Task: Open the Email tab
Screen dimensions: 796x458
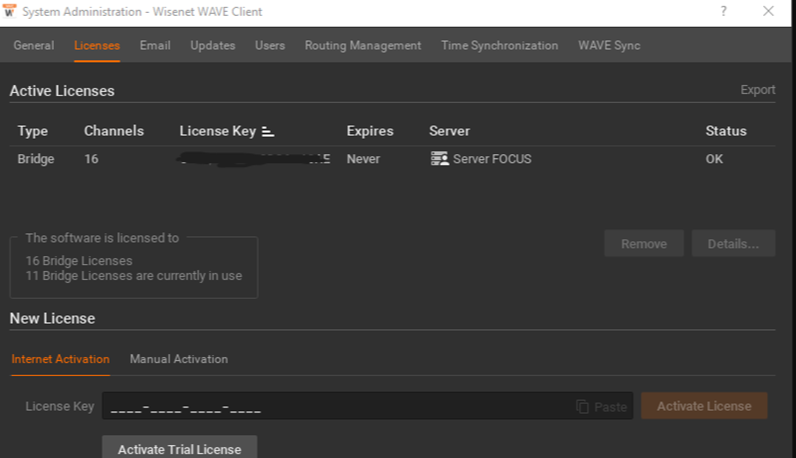Action: (x=155, y=46)
